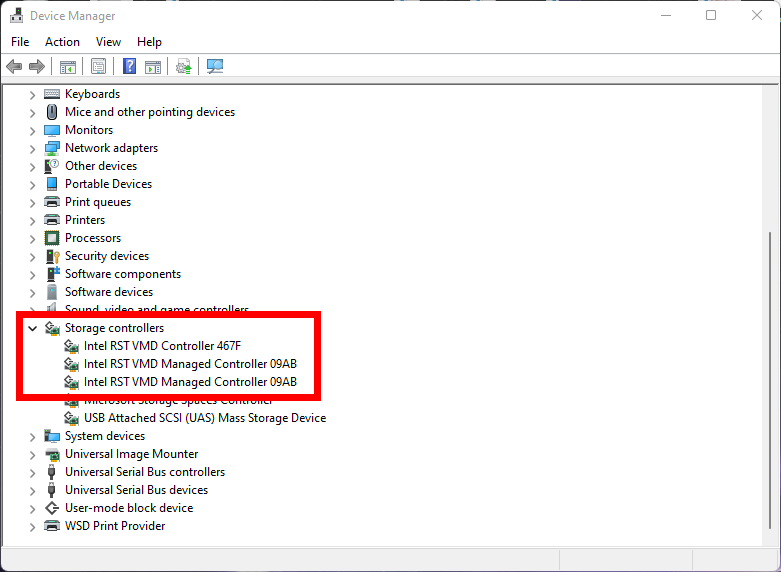Select the Other devices label

tap(101, 166)
